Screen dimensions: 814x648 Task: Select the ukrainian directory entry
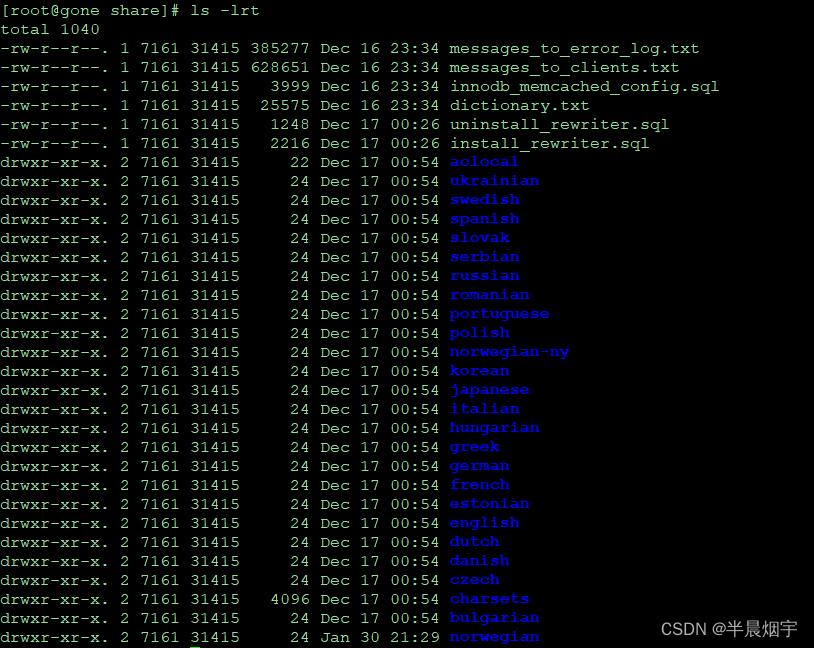[x=495, y=181]
